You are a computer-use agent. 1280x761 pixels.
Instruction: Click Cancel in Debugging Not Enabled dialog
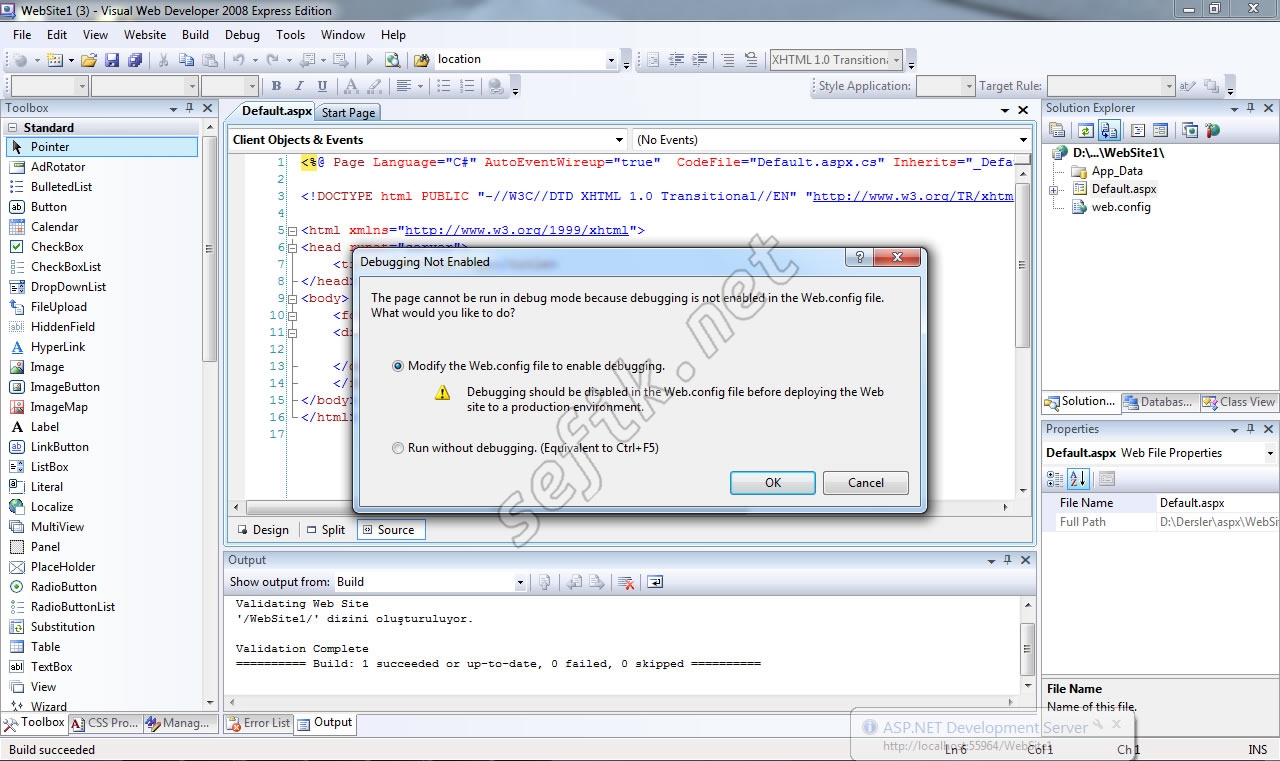click(x=866, y=483)
